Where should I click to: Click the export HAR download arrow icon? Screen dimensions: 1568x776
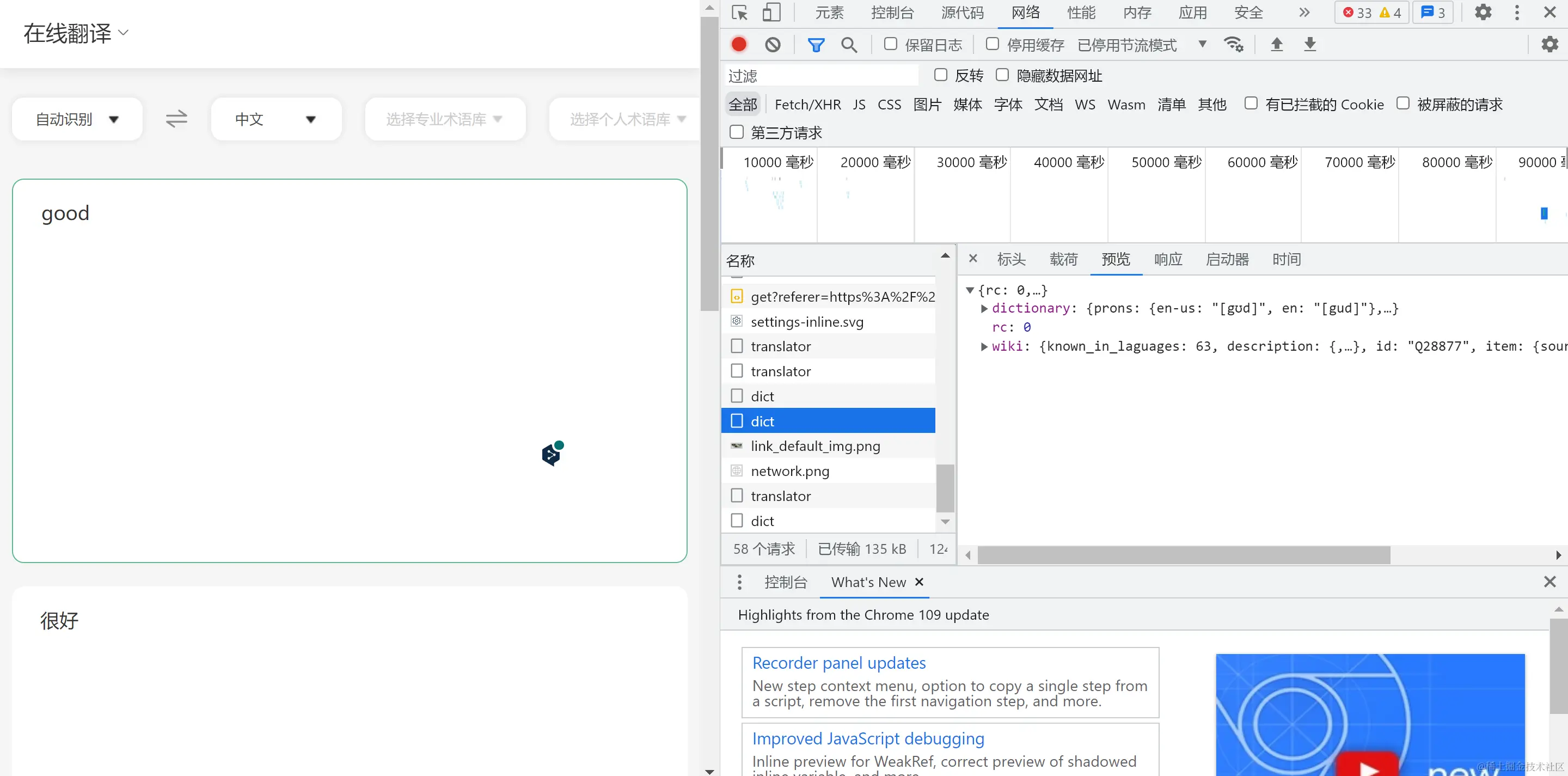pyautogui.click(x=1310, y=45)
